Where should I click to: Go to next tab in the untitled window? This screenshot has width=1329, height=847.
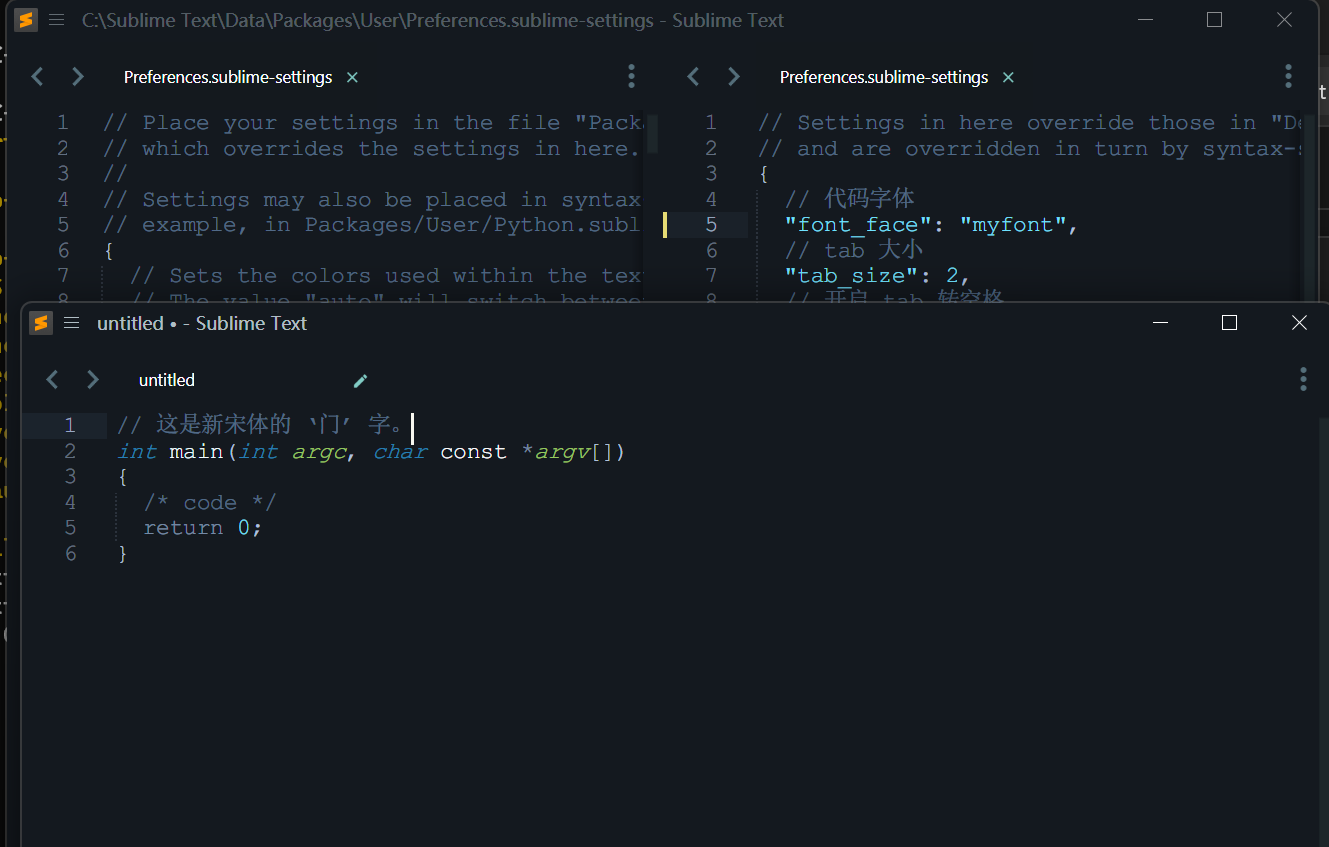(93, 379)
